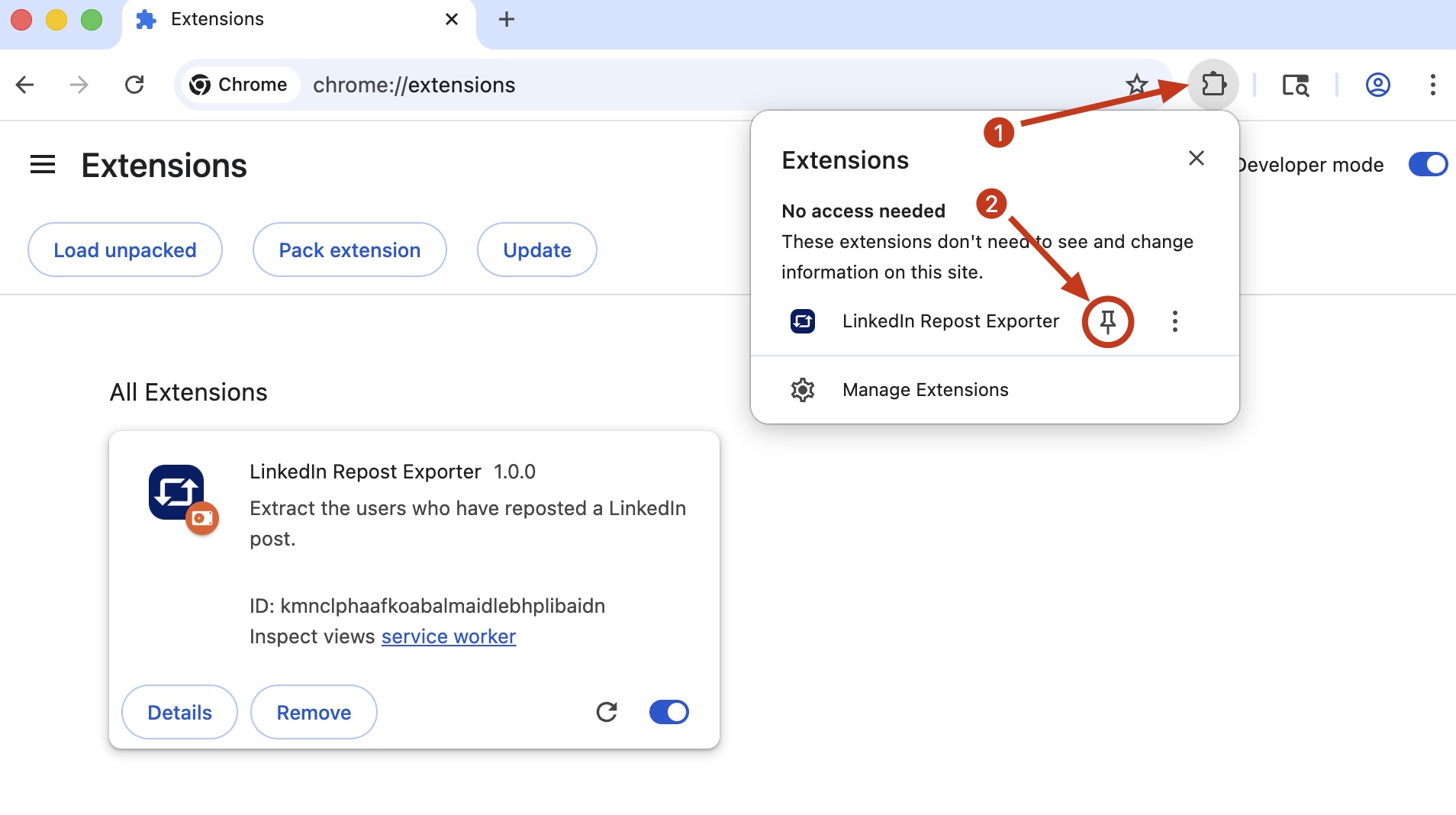The image size is (1456, 815).
Task: Open the Extensions puzzle icon in toolbar
Action: click(1213, 84)
